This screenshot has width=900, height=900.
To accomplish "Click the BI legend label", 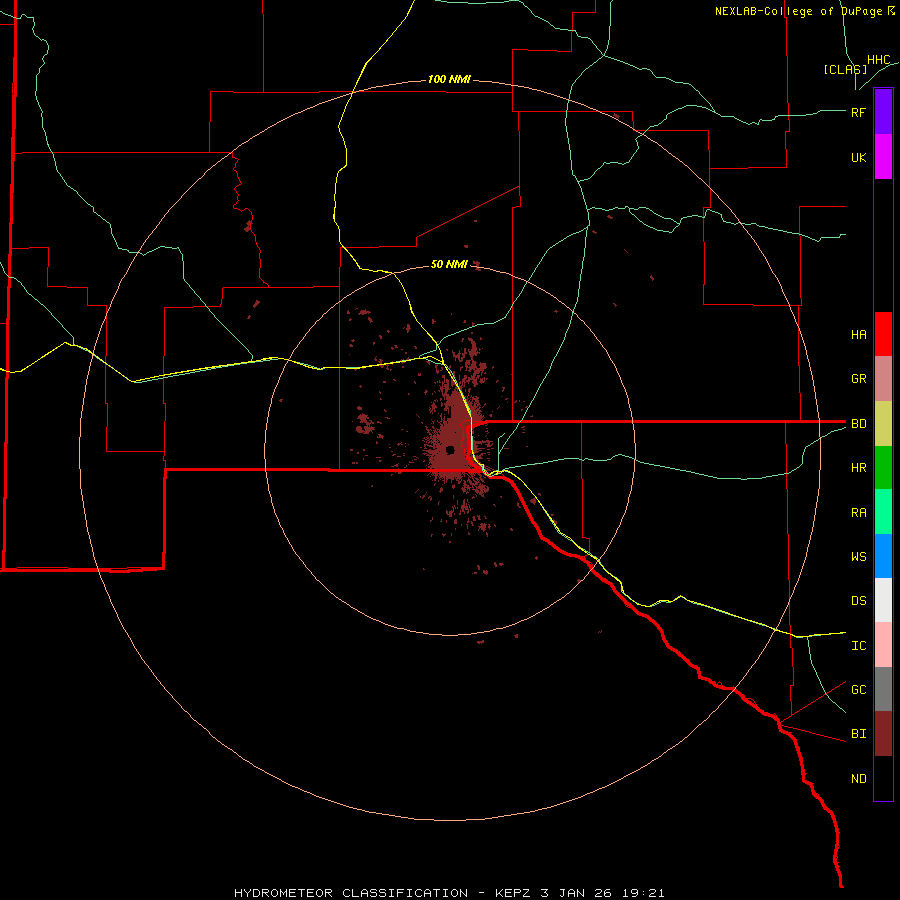I will point(858,734).
